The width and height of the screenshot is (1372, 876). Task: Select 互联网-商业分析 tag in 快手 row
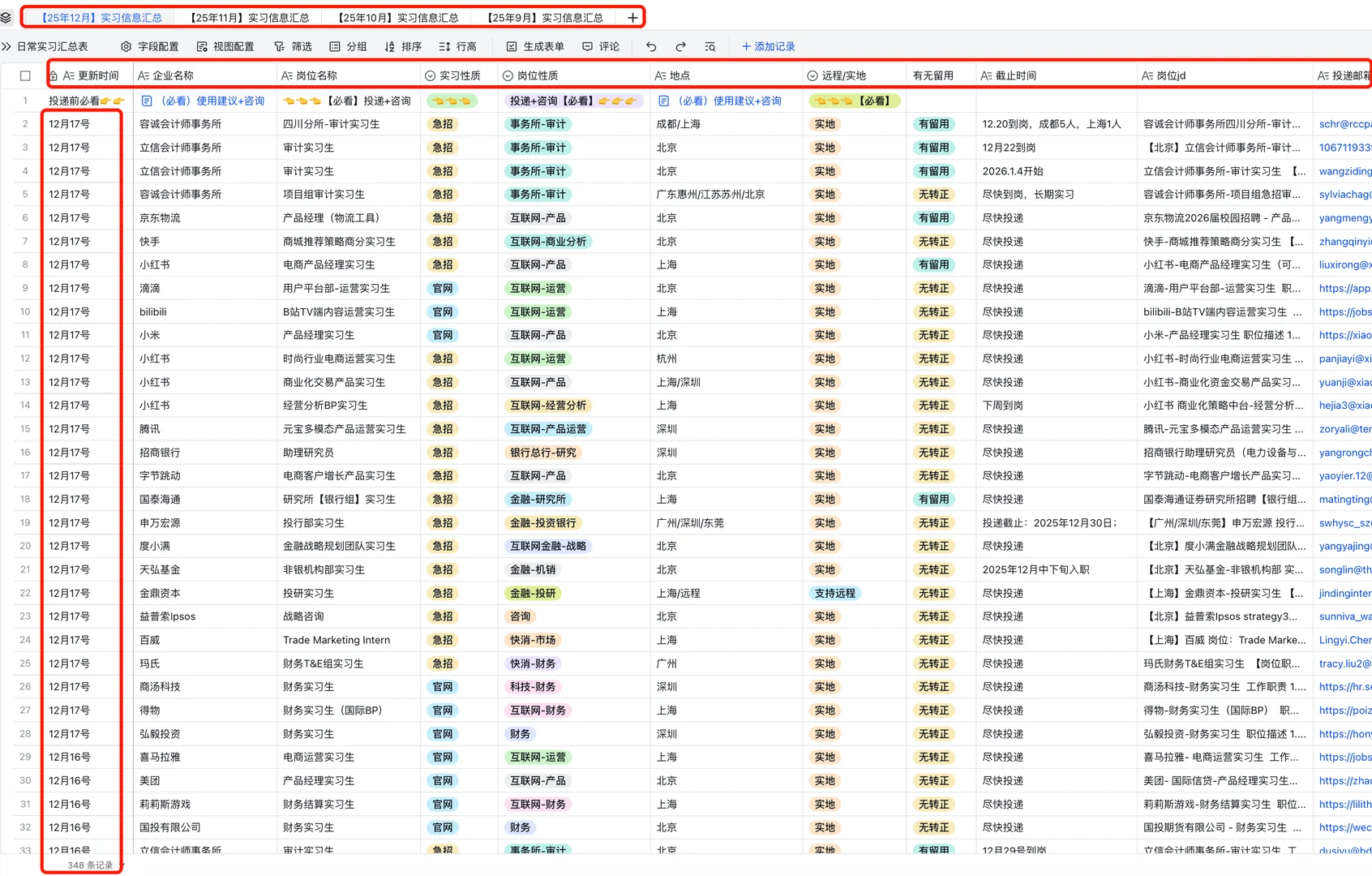click(548, 241)
